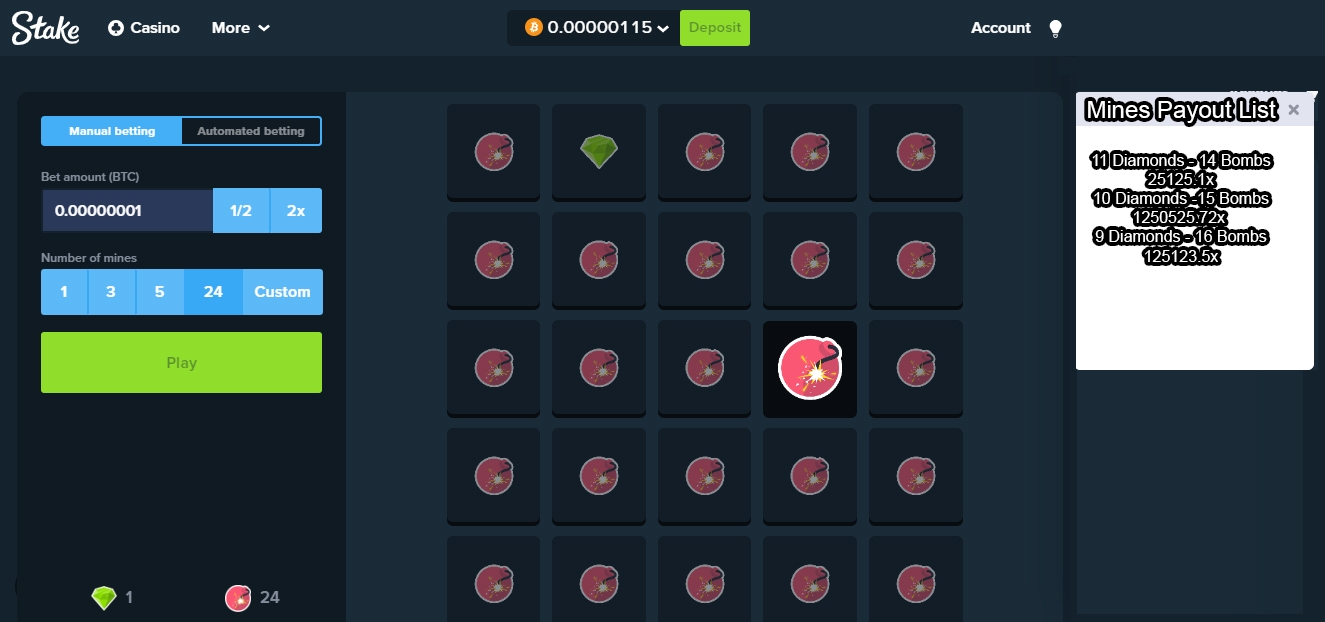Click the green diamond tile
This screenshot has width=1325, height=622.
point(599,151)
